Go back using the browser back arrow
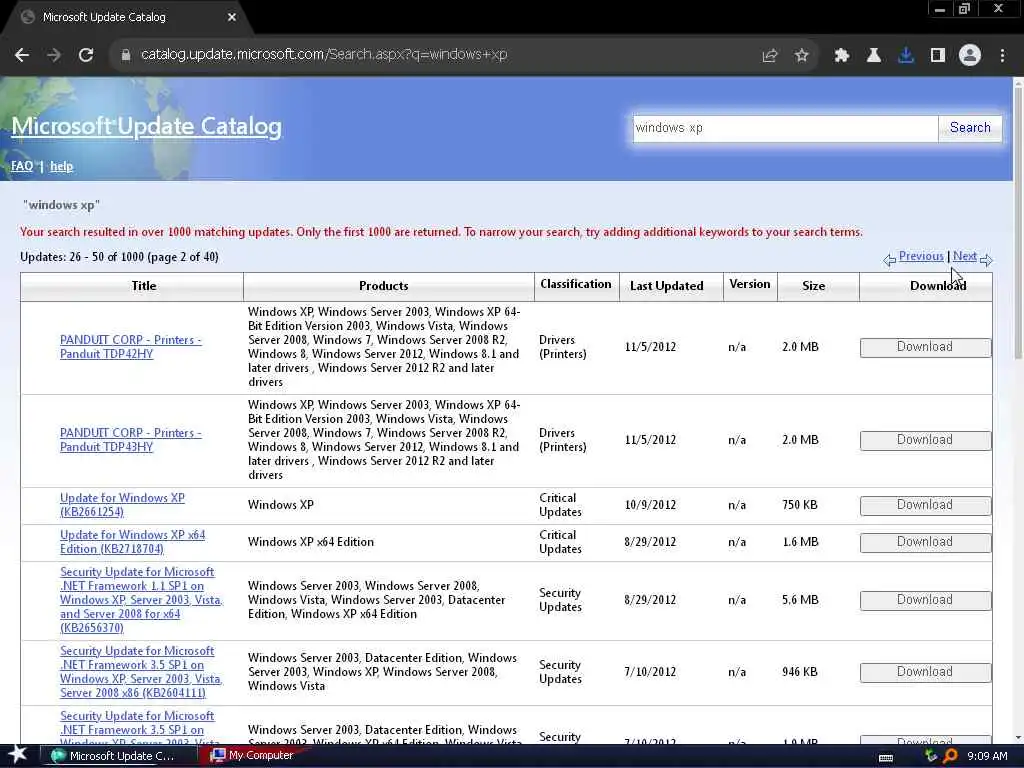The image size is (1024, 768). click(x=22, y=55)
